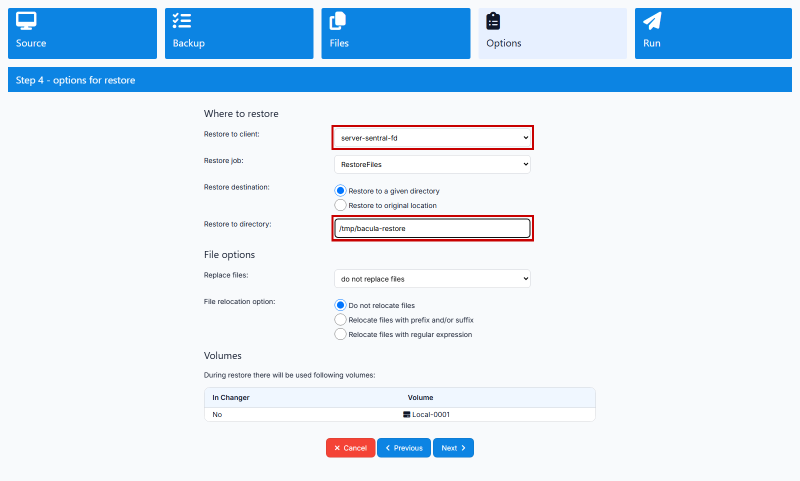Click the Local-0001 volume name

point(431,415)
